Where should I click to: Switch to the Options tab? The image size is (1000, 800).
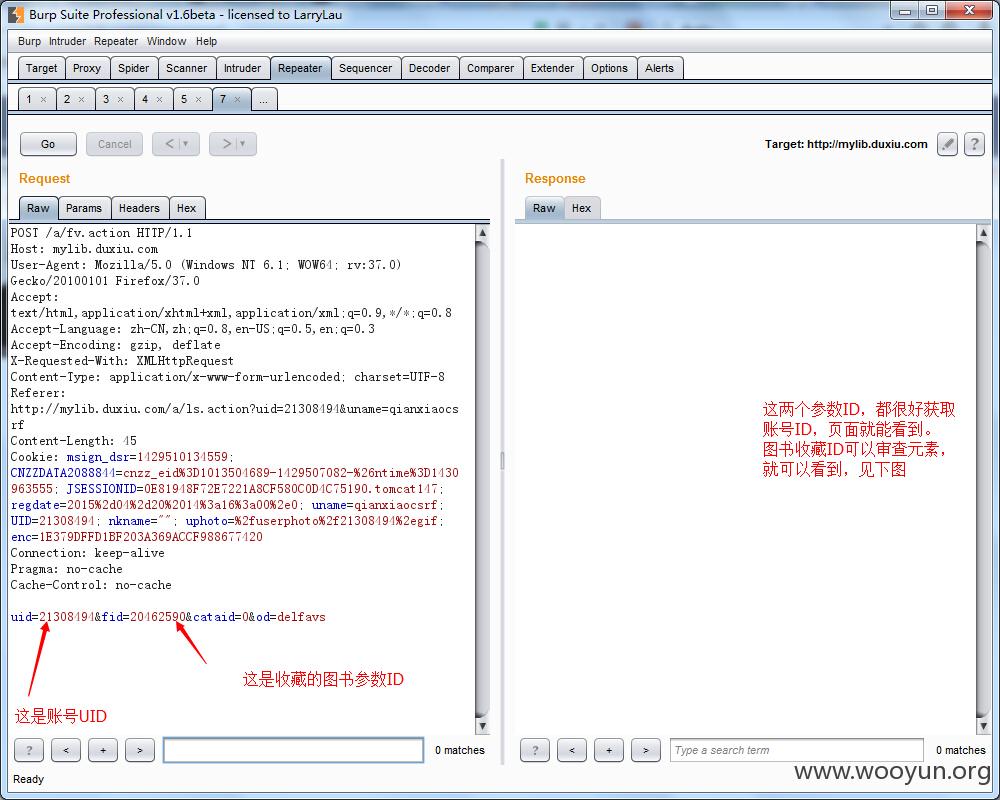[609, 68]
